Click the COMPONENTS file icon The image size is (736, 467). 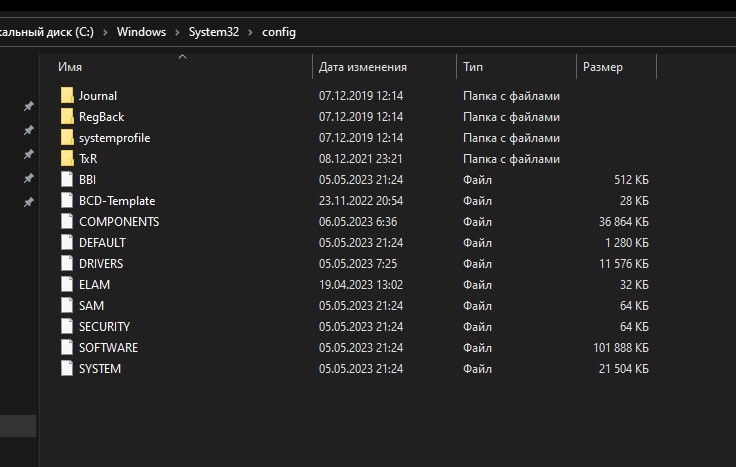click(67, 221)
